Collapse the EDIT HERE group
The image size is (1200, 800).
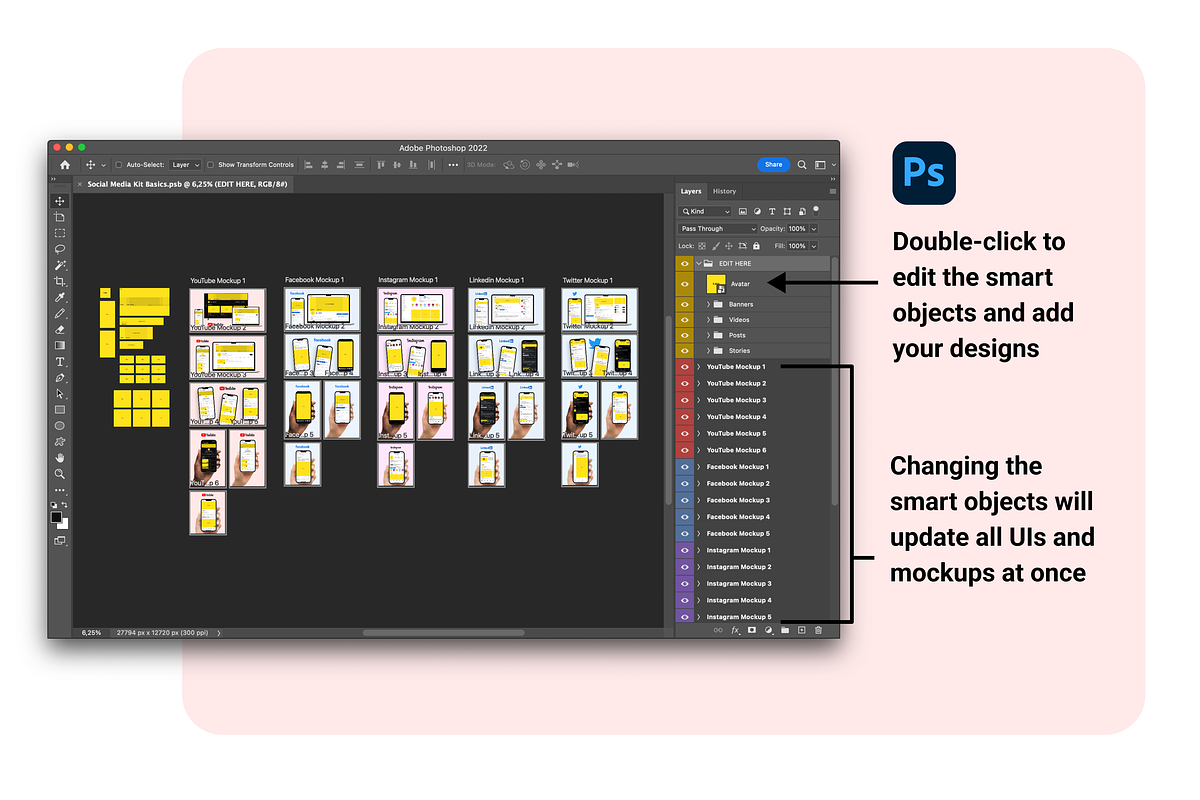pos(699,263)
